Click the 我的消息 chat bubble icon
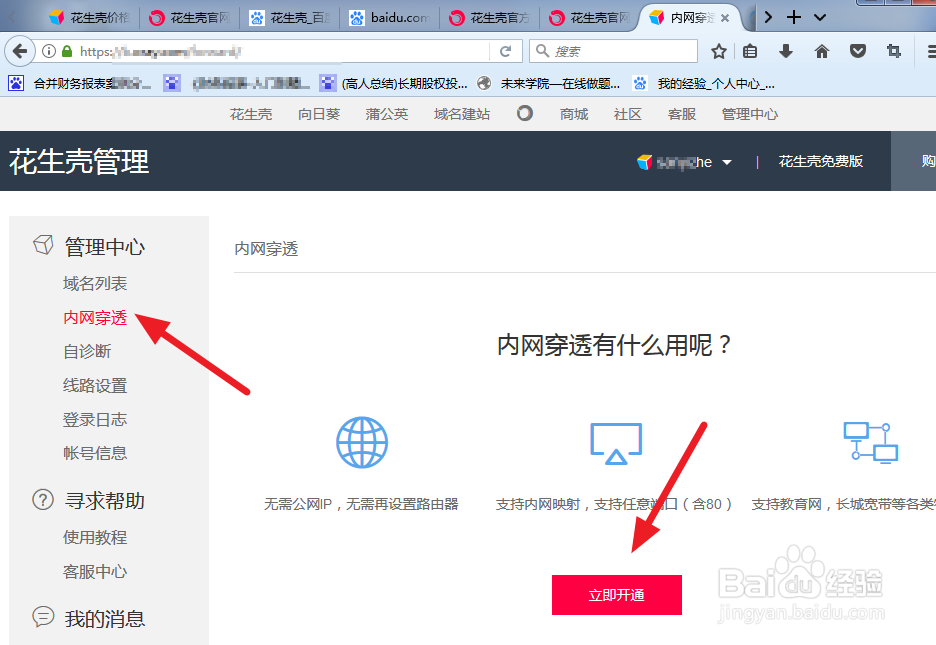 pyautogui.click(x=43, y=616)
